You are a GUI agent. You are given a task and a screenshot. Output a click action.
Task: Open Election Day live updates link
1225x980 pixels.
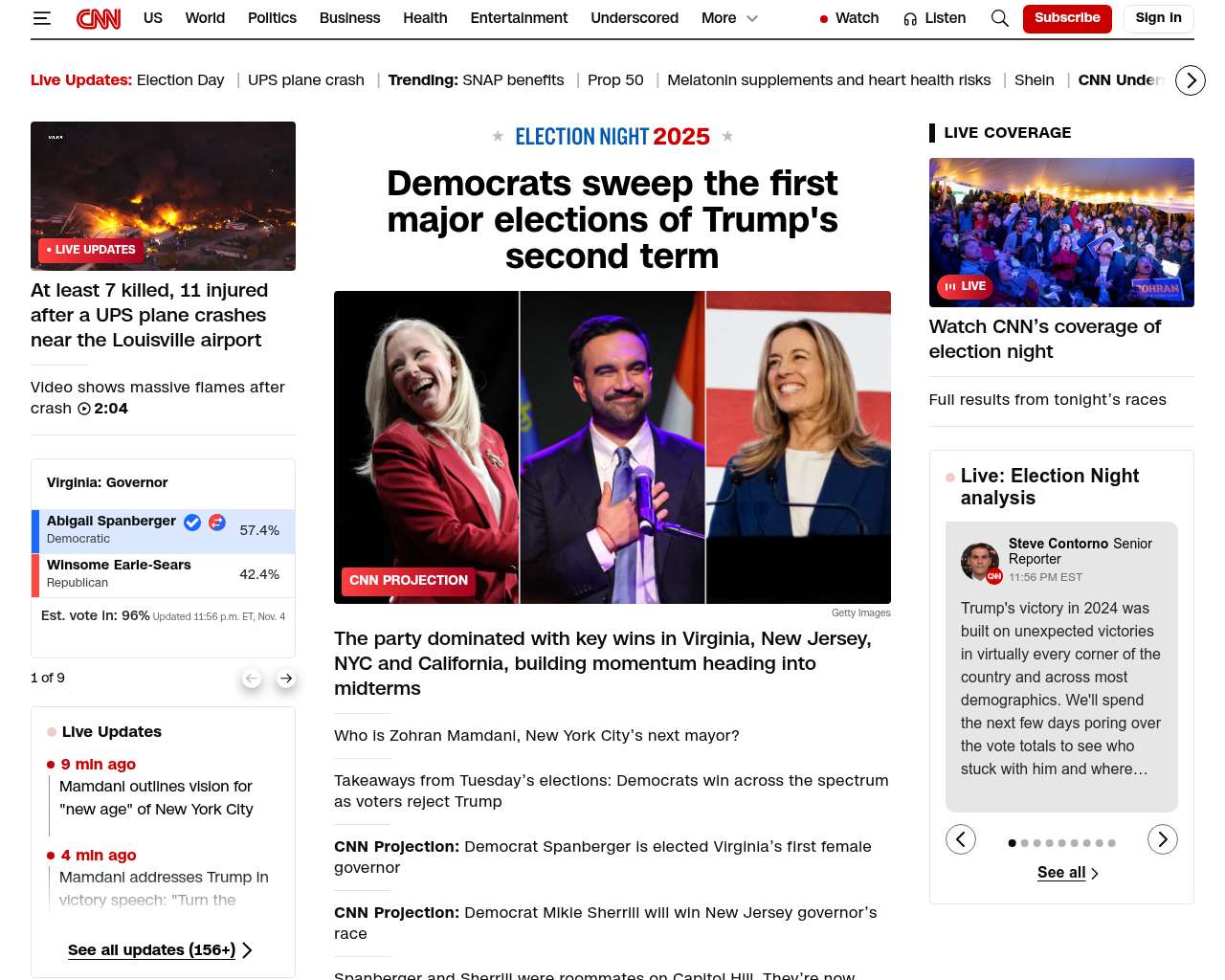(x=181, y=80)
